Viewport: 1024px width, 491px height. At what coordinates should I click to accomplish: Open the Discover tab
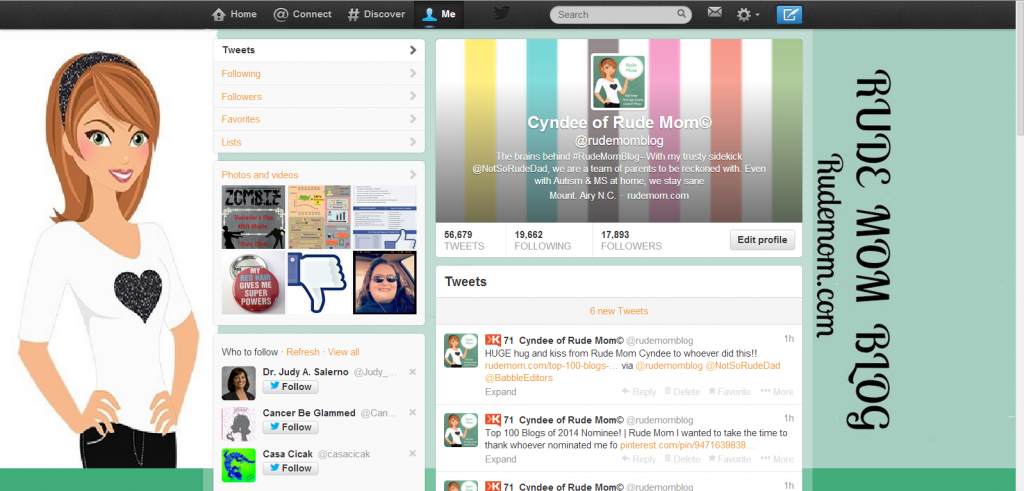pyautogui.click(x=376, y=14)
